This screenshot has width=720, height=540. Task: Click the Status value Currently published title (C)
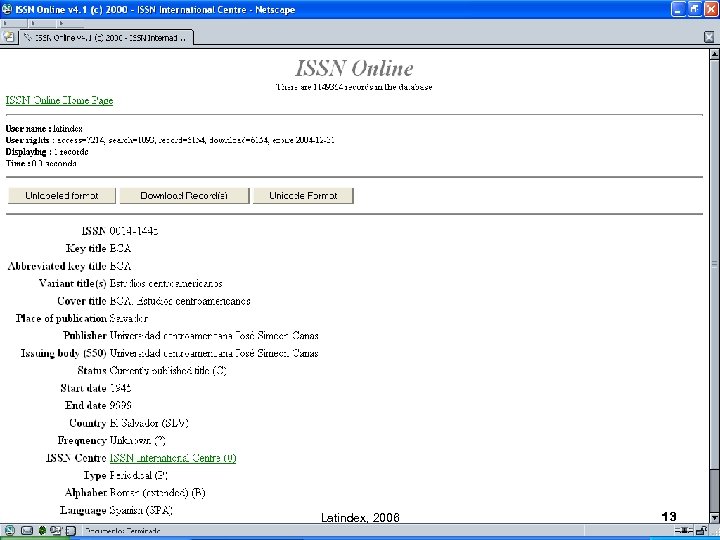pos(168,371)
